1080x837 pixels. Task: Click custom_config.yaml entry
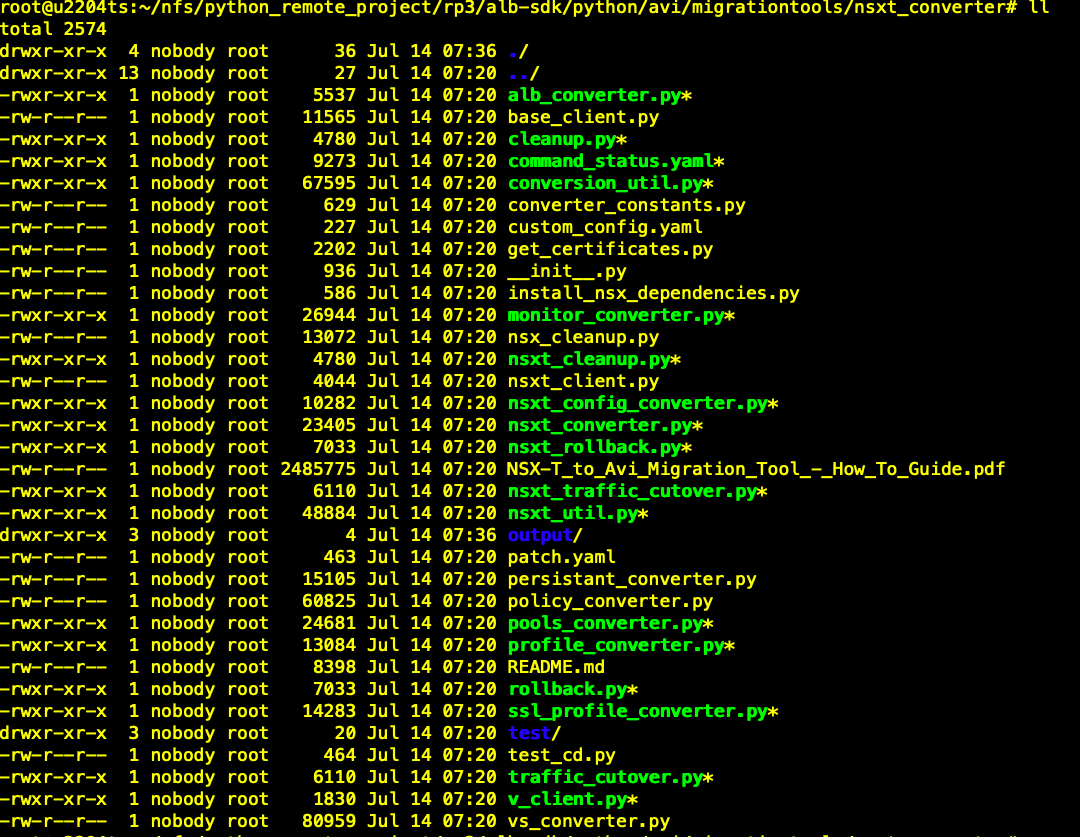pos(605,227)
